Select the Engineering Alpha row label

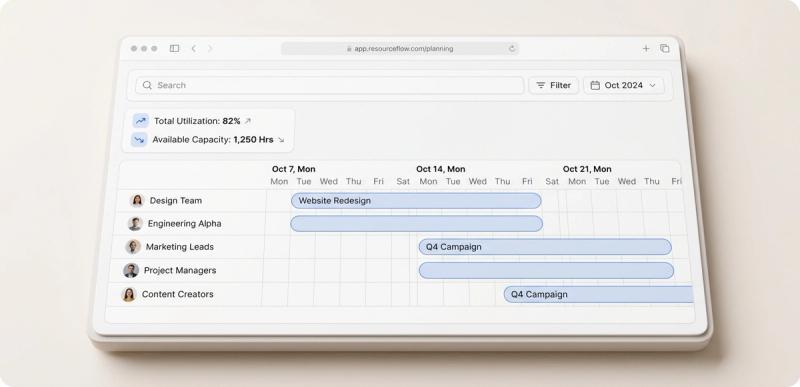(x=185, y=223)
